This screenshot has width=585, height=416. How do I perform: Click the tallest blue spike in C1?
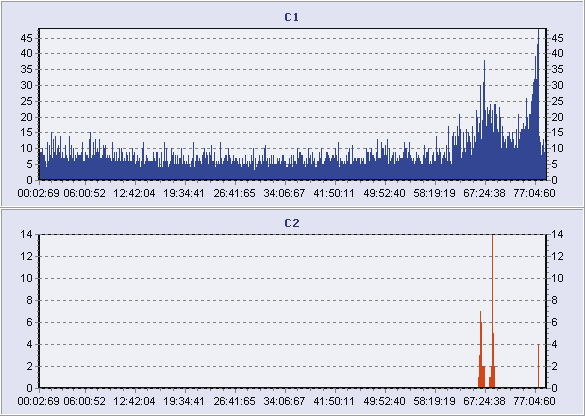(538, 104)
